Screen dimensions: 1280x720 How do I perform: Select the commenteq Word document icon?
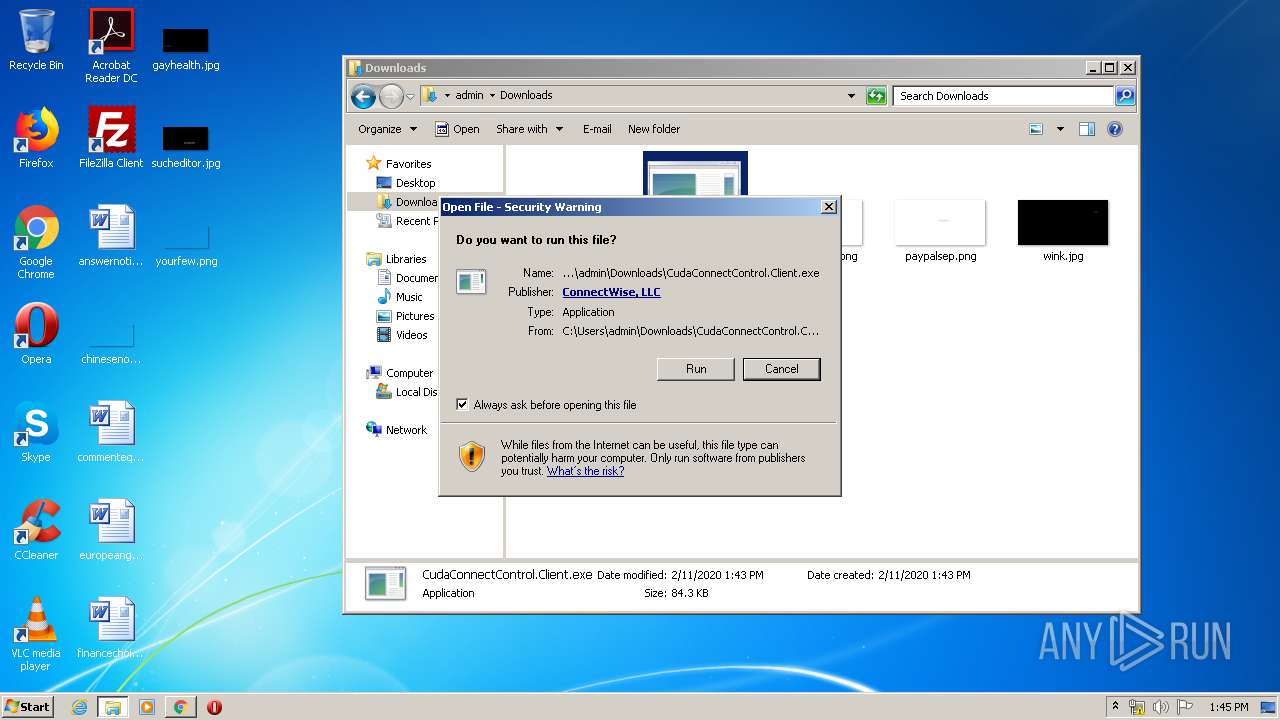click(111, 432)
